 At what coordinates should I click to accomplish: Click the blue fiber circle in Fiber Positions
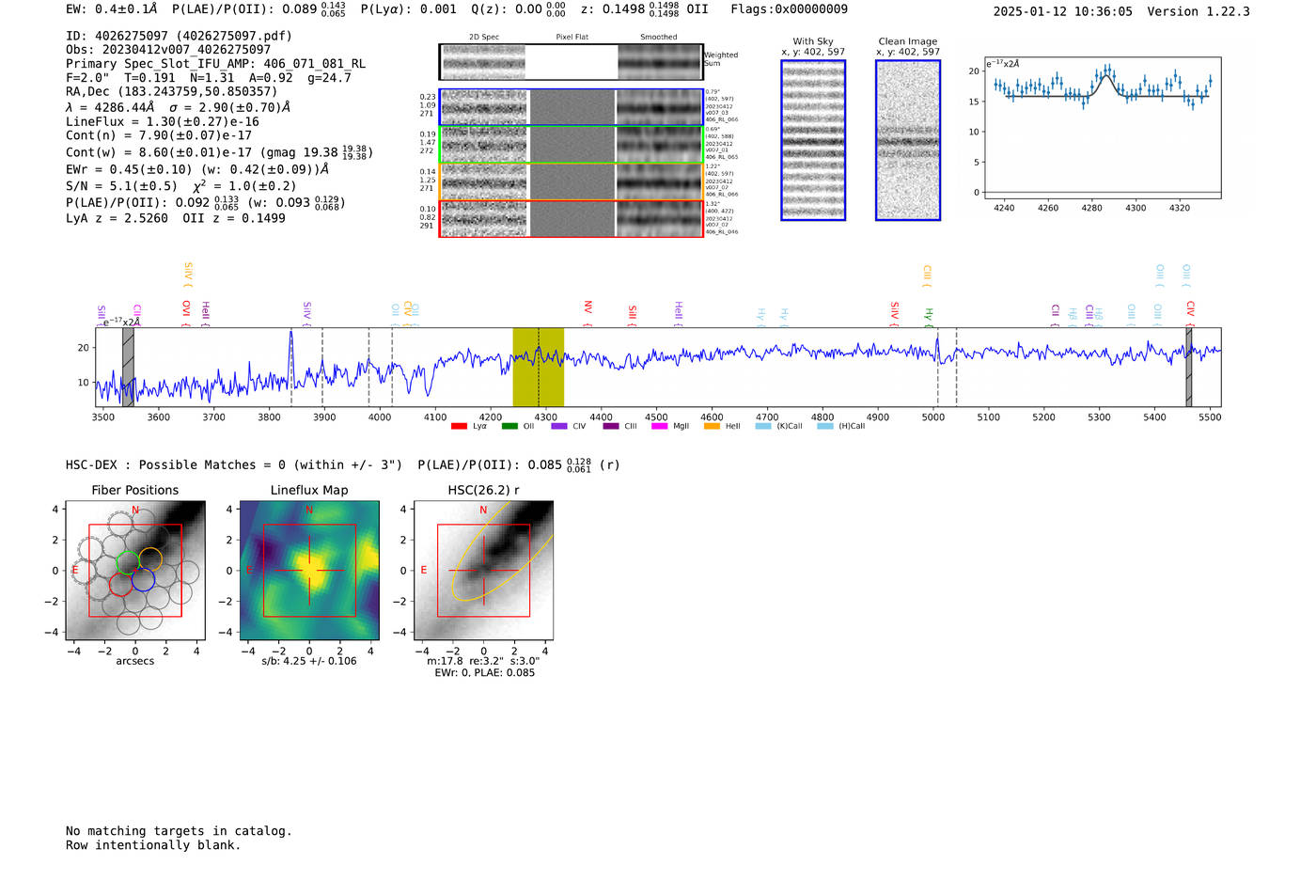click(143, 579)
